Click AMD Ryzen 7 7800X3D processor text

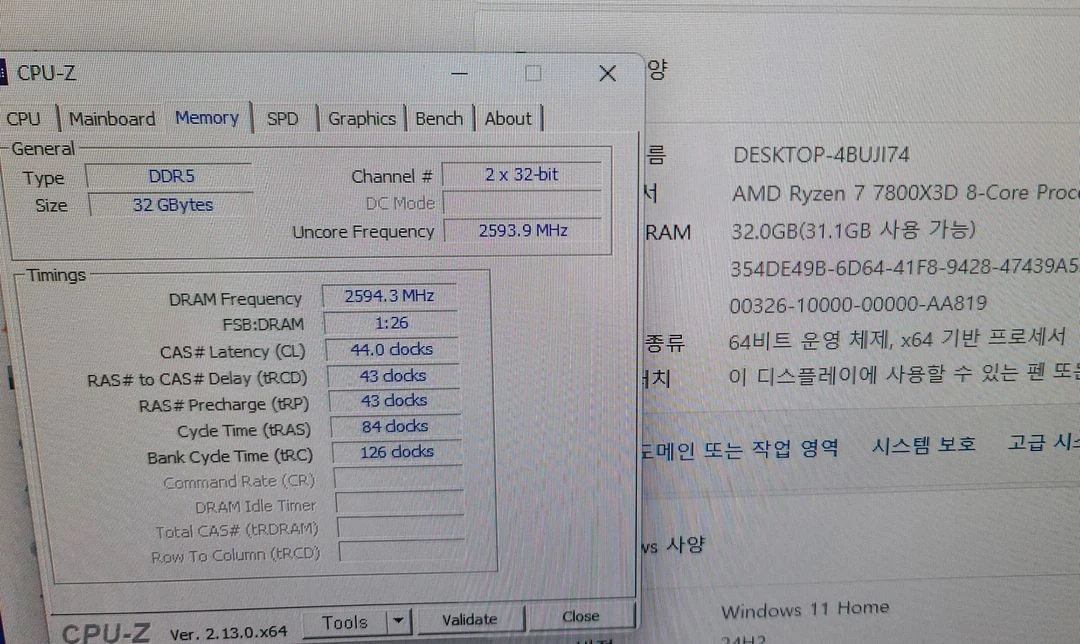[905, 193]
